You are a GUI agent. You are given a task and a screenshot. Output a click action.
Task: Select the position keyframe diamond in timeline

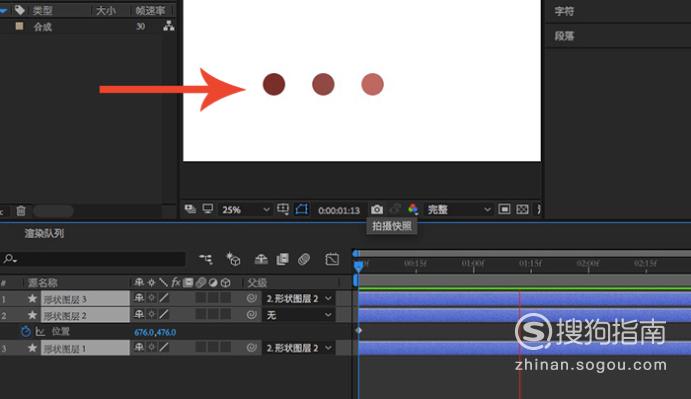point(359,330)
